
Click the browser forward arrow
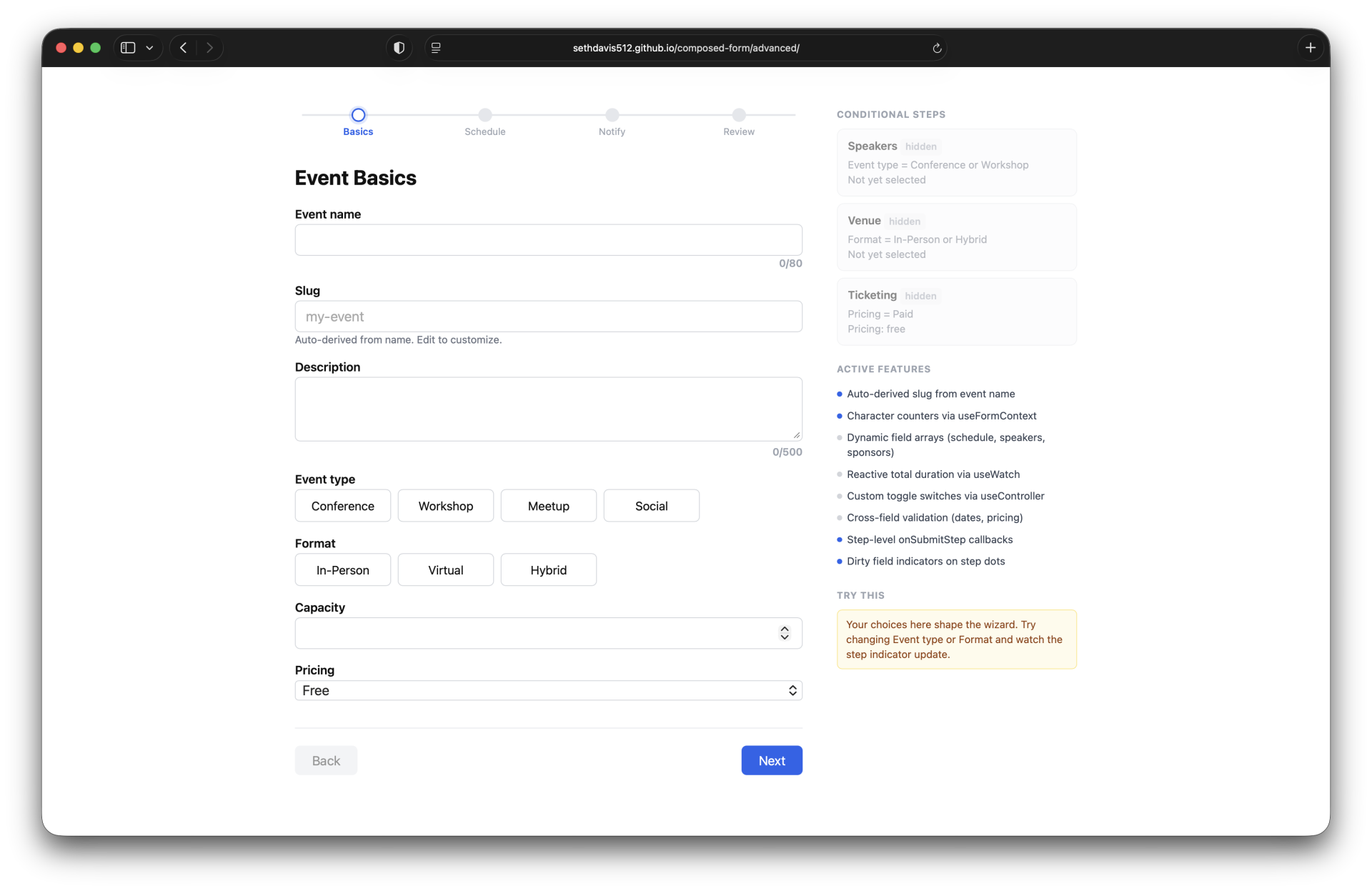point(209,48)
